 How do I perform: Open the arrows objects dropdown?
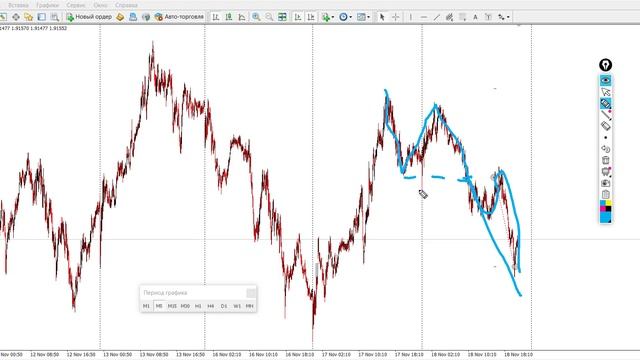click(x=504, y=17)
